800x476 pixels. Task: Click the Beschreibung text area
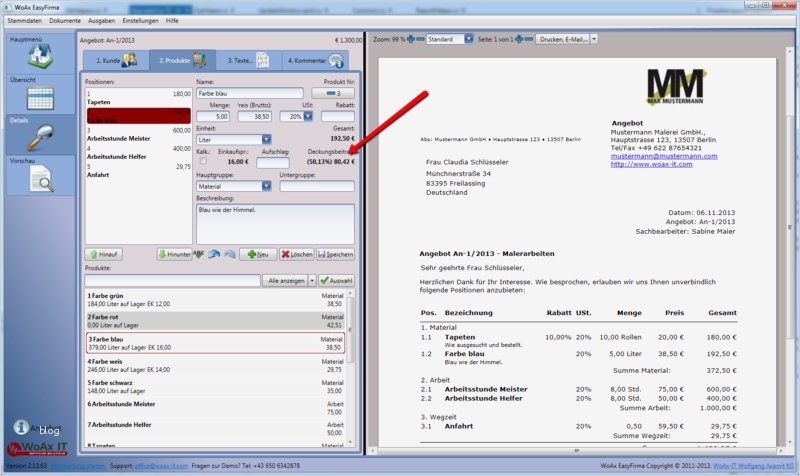point(275,224)
